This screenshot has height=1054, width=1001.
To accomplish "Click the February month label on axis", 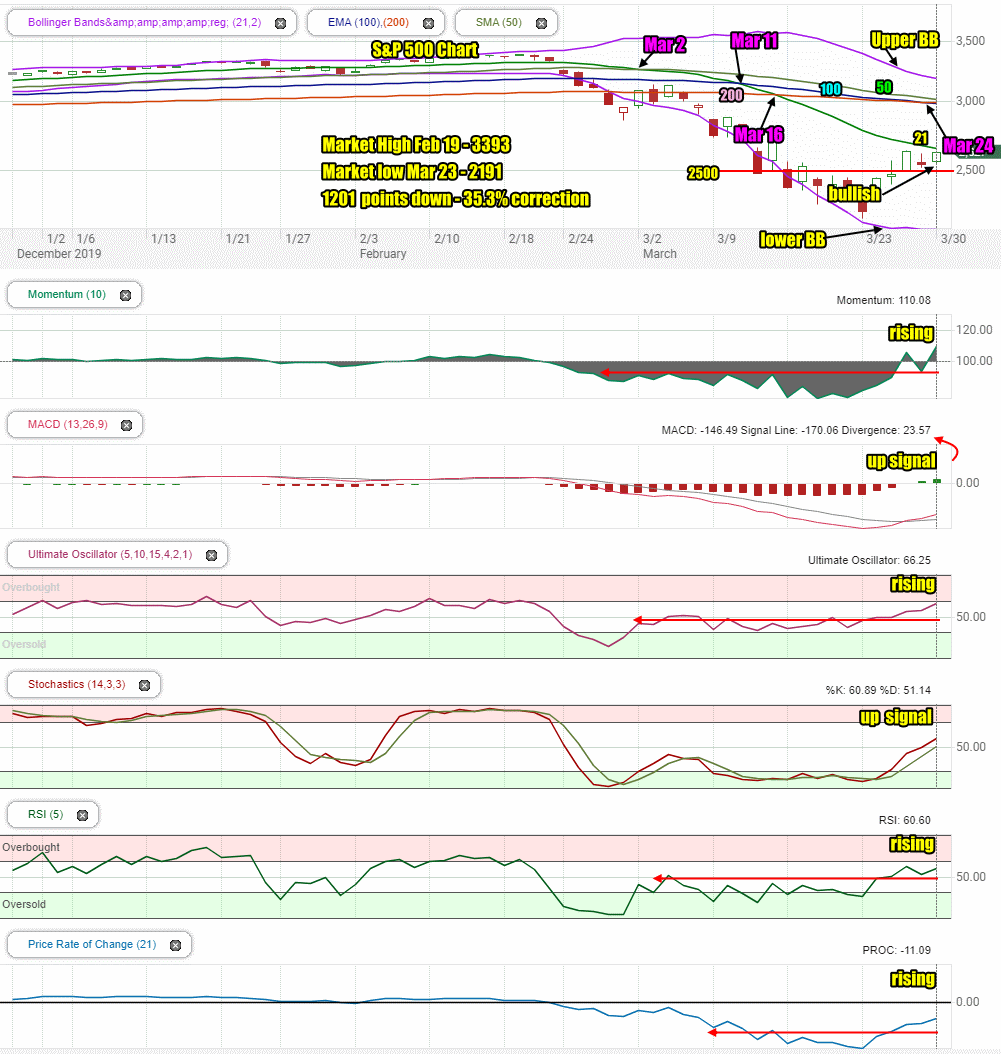I will click(x=383, y=254).
